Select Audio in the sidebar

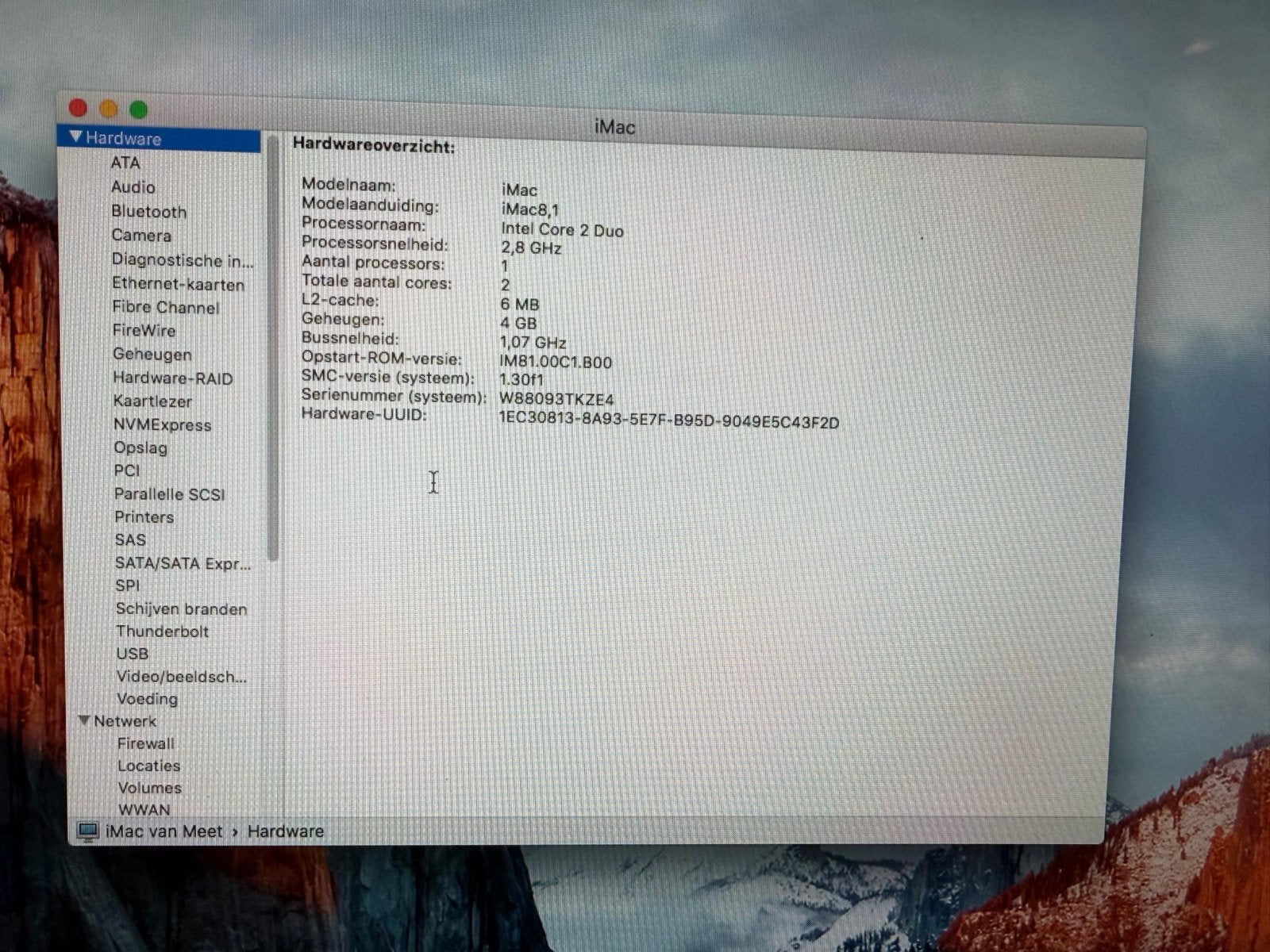pos(133,187)
